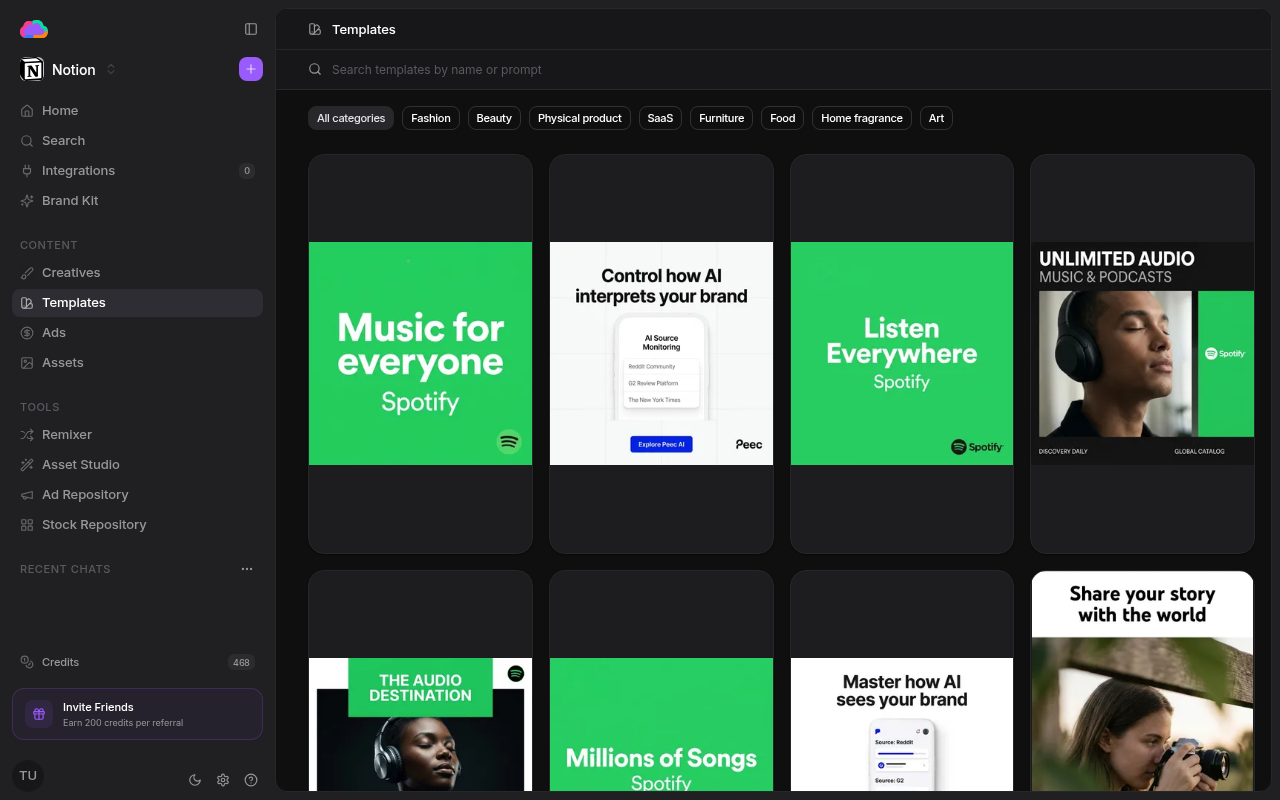Filter templates by Fashion
Screen dimensions: 1280x800
tap(431, 118)
